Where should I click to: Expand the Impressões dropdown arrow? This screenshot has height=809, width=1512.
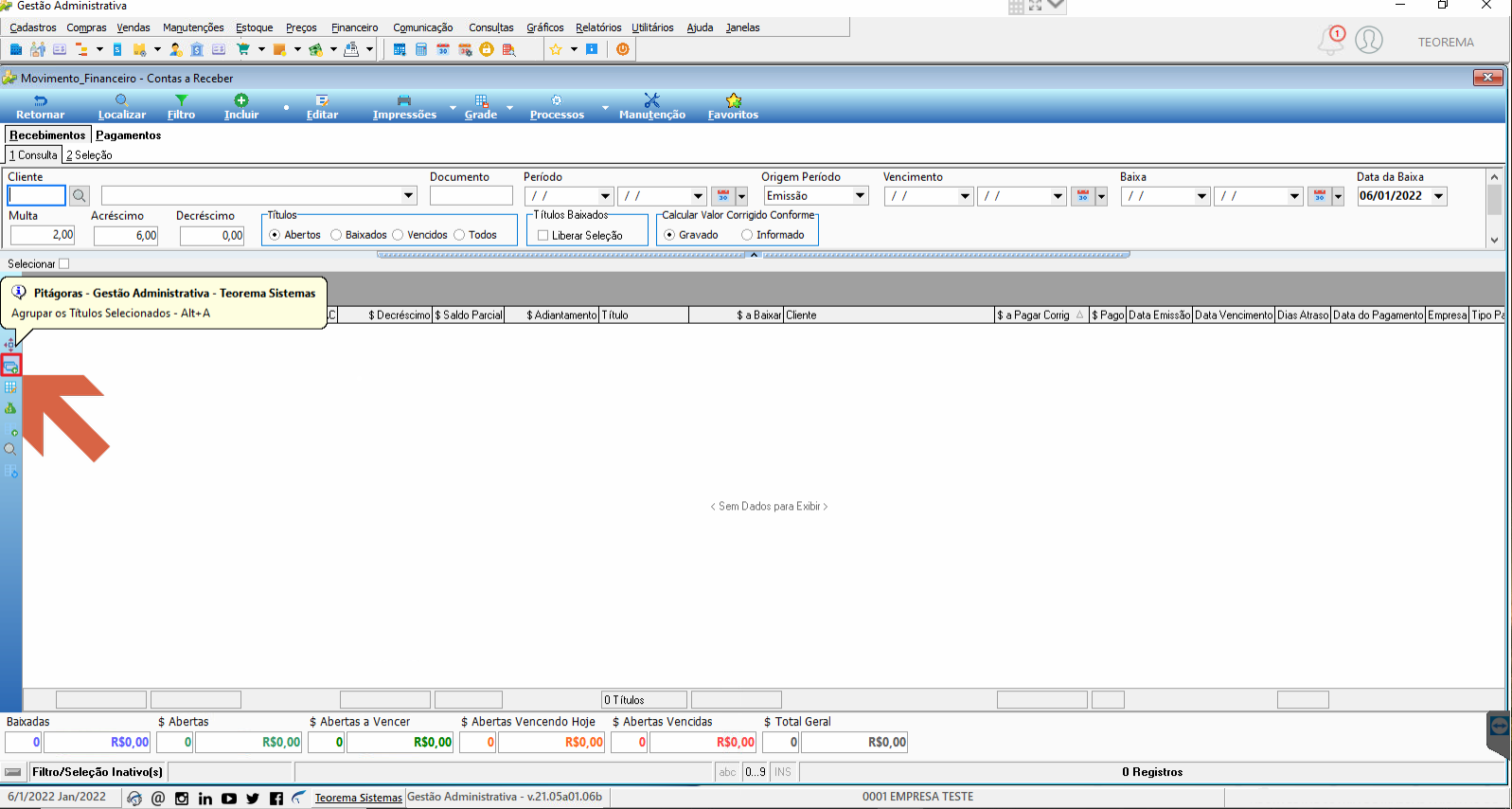click(452, 107)
